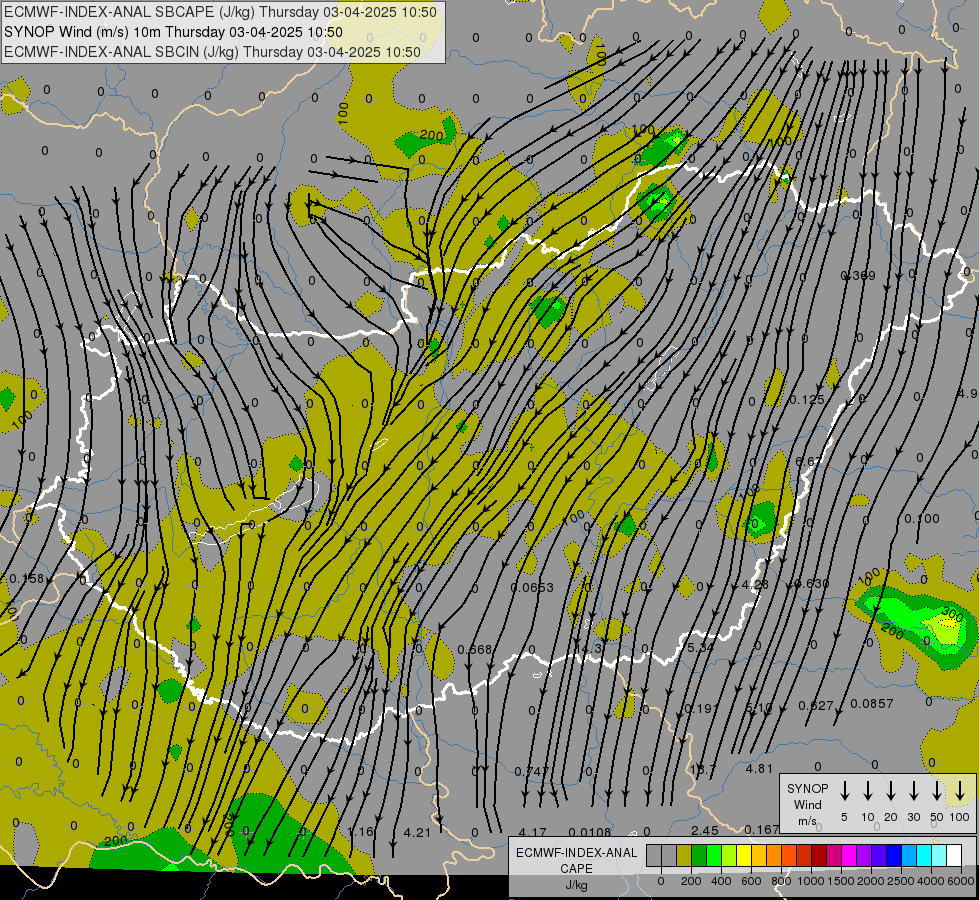
Task: Click the 20 m/s wind arrow in legend
Action: click(891, 791)
